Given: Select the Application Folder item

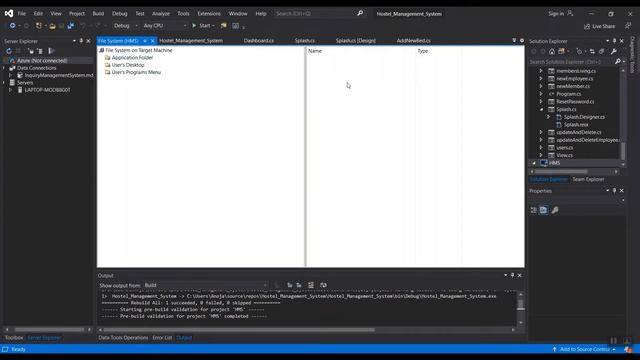Looking at the screenshot, I should [132, 58].
